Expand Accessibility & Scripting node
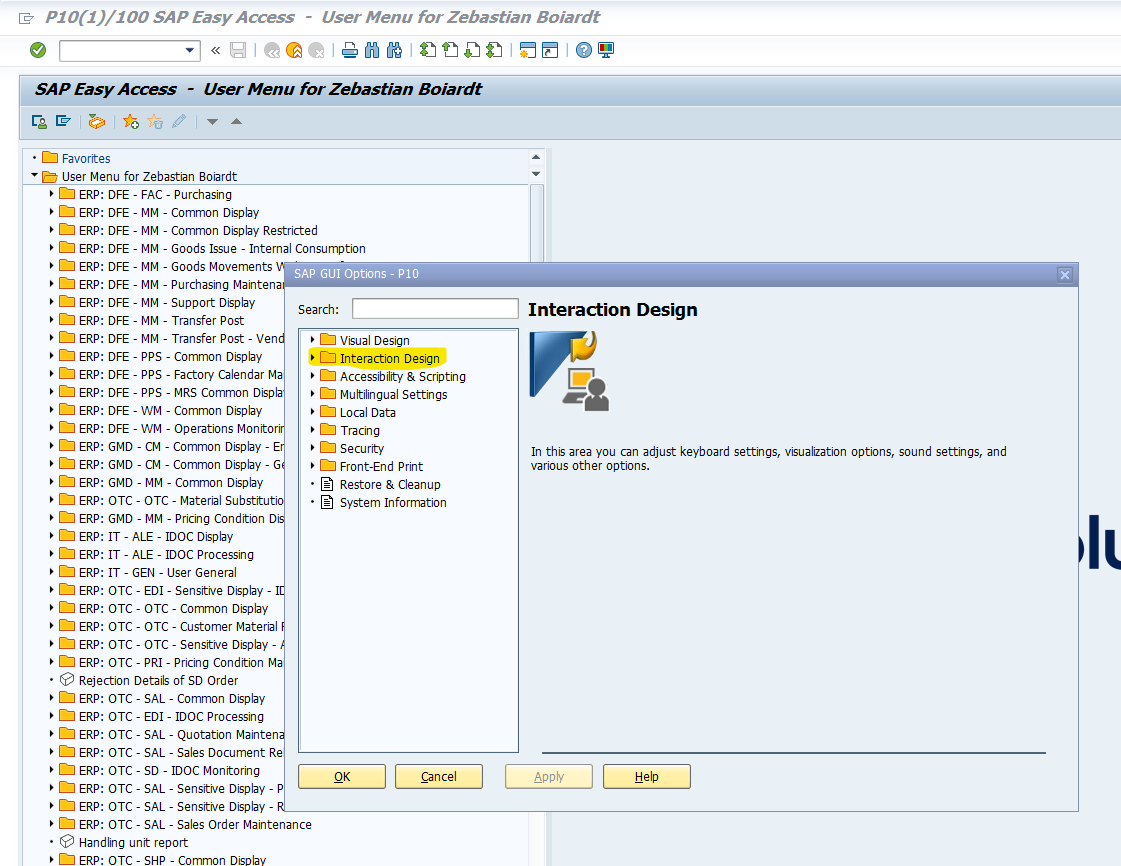Image resolution: width=1121 pixels, height=866 pixels. coord(312,375)
